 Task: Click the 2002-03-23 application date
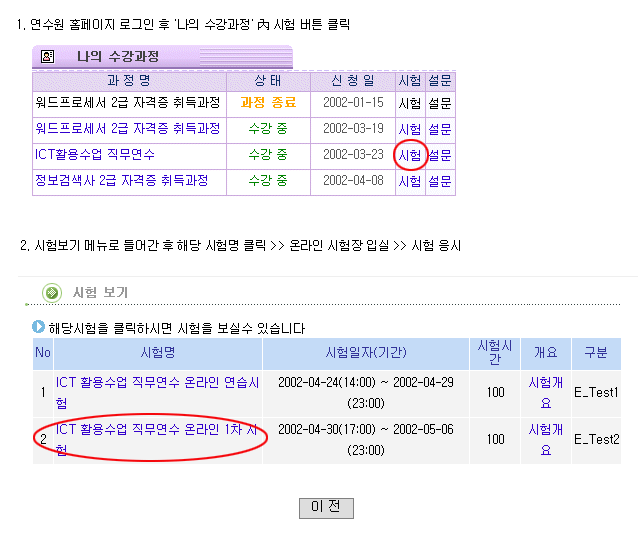(x=353, y=154)
